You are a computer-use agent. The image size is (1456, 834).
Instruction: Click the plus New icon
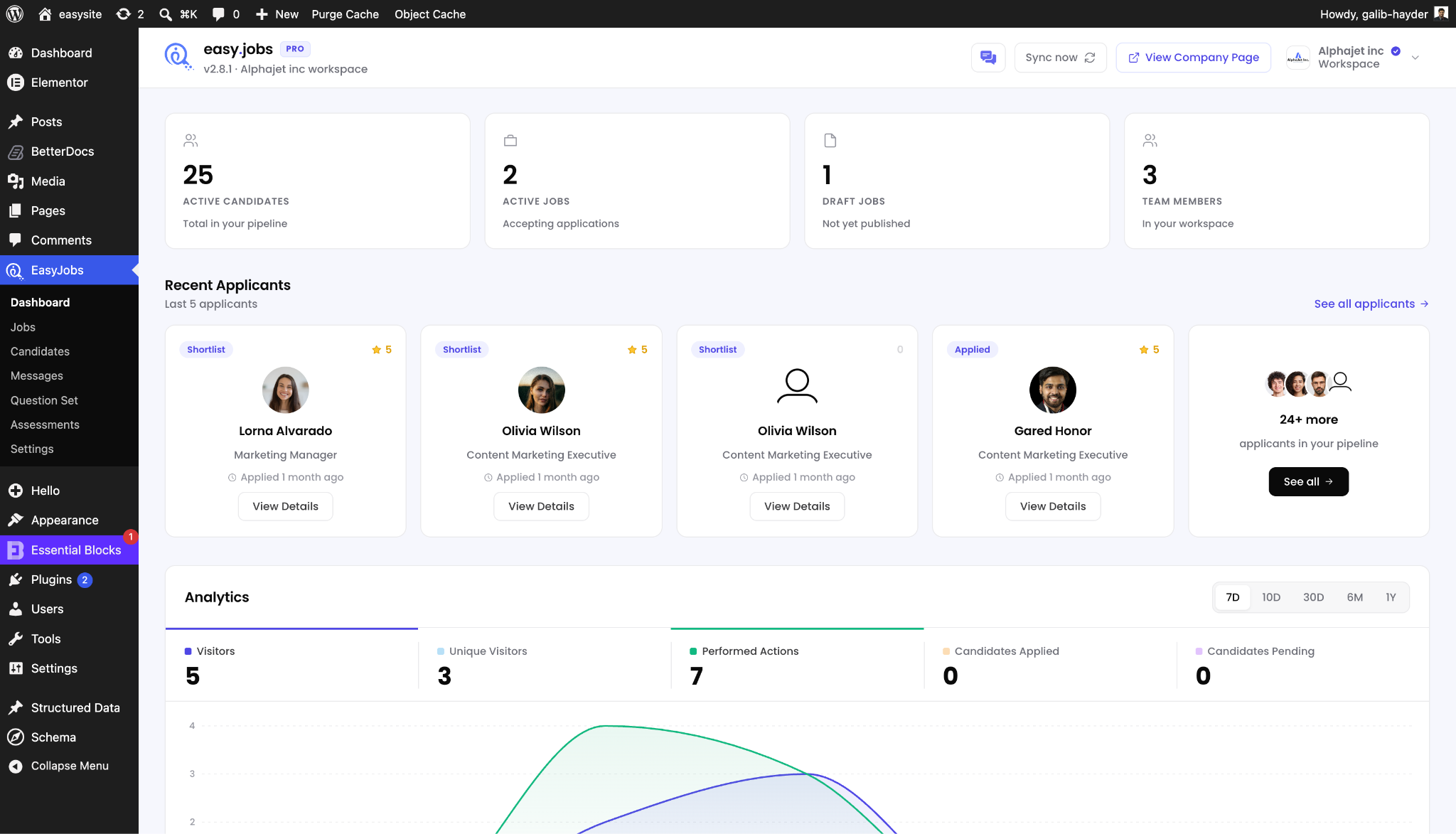tap(262, 14)
